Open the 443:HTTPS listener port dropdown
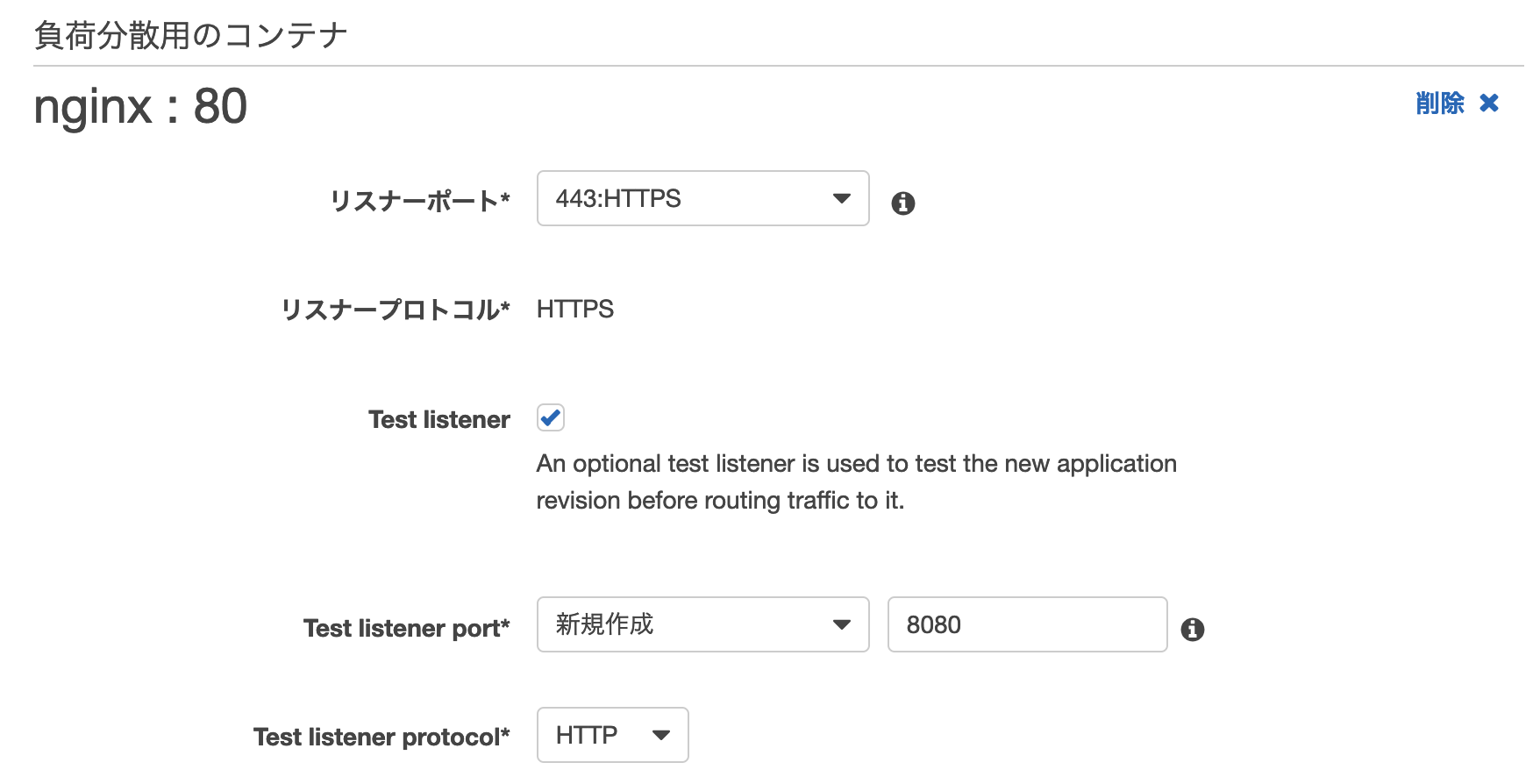The image size is (1540, 784). coord(702,198)
